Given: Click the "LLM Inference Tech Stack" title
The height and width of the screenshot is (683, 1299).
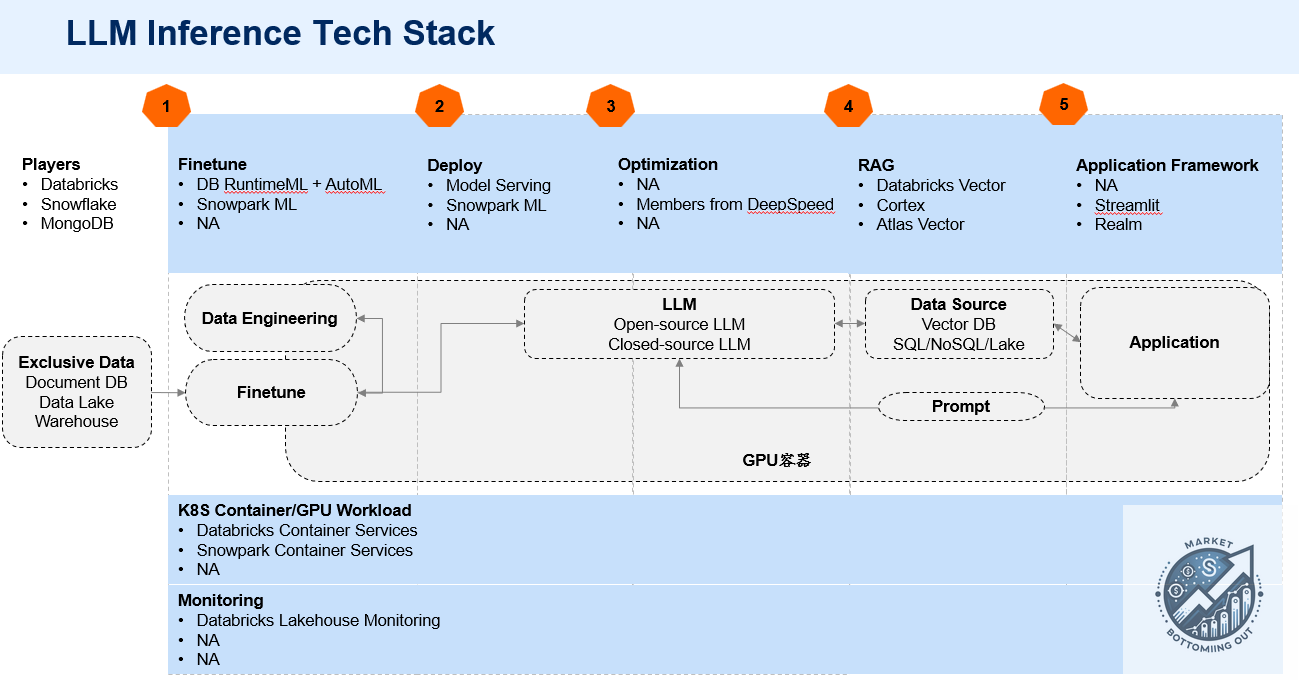Looking at the screenshot, I should pos(281,33).
